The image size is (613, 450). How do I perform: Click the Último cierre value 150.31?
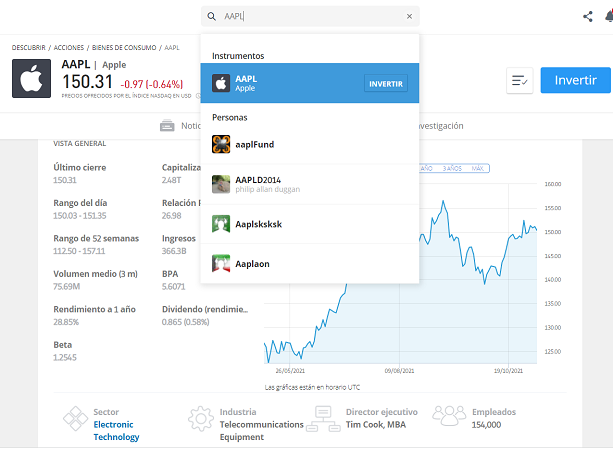pos(65,180)
